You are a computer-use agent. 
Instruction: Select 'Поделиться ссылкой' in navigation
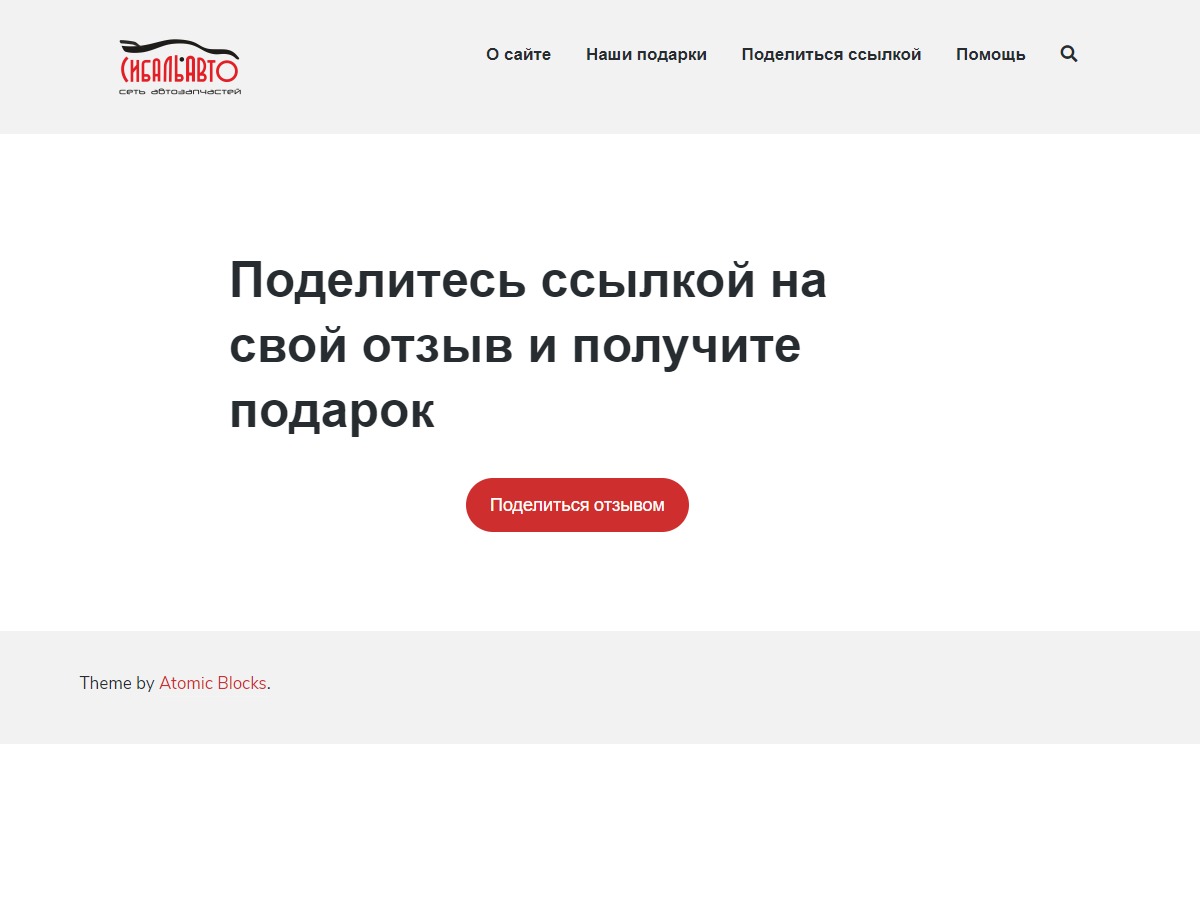point(831,54)
